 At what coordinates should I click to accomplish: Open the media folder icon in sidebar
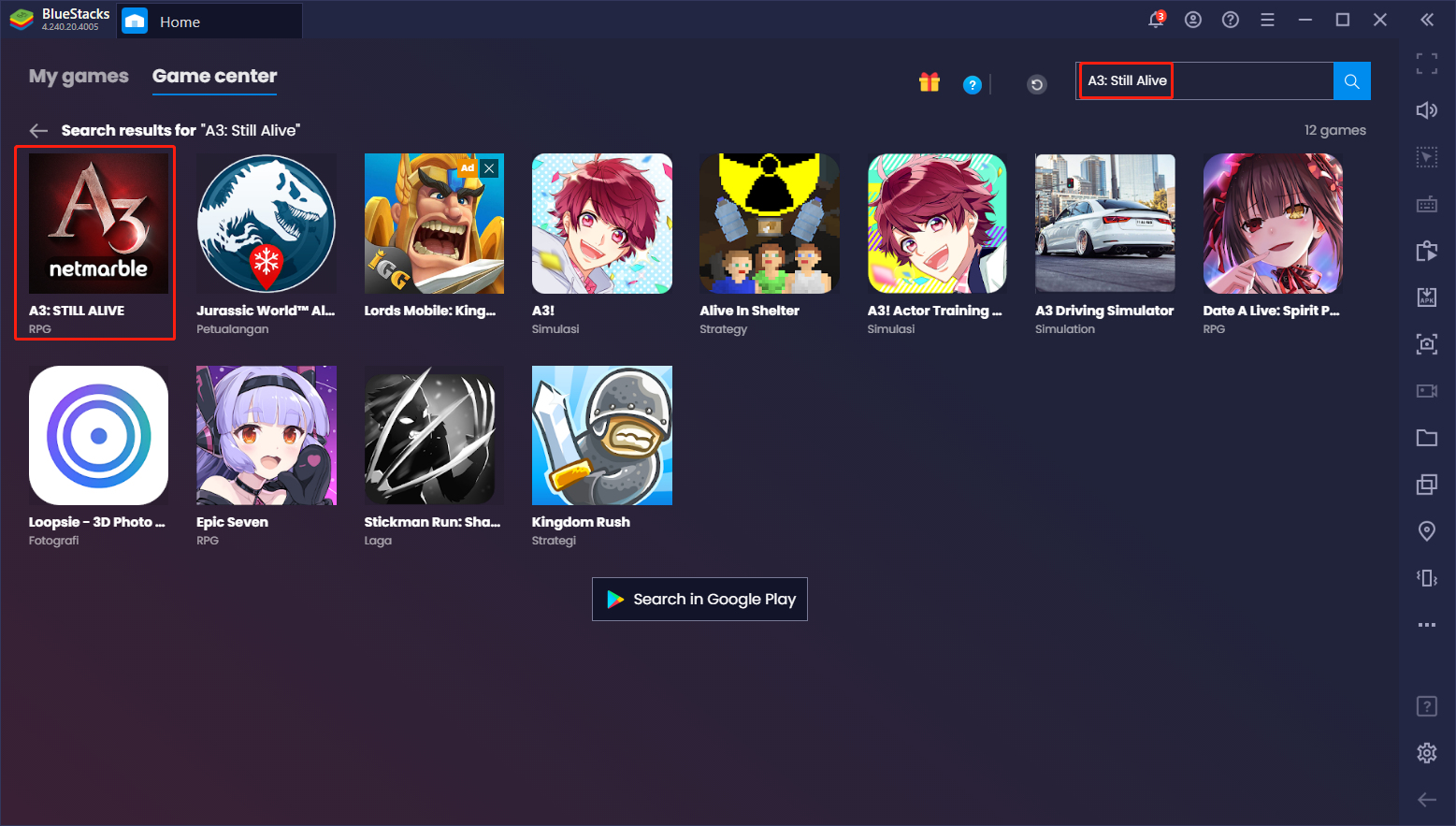click(1427, 438)
